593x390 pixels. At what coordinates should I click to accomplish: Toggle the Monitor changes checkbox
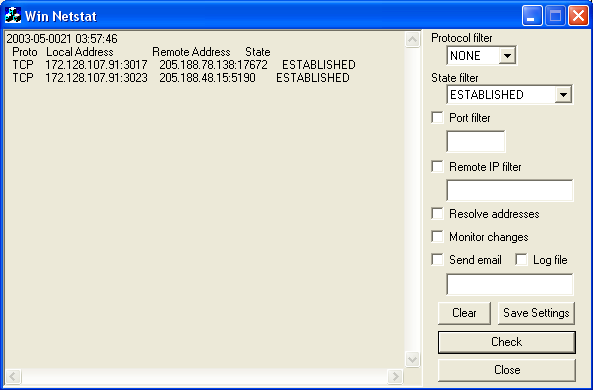437,237
